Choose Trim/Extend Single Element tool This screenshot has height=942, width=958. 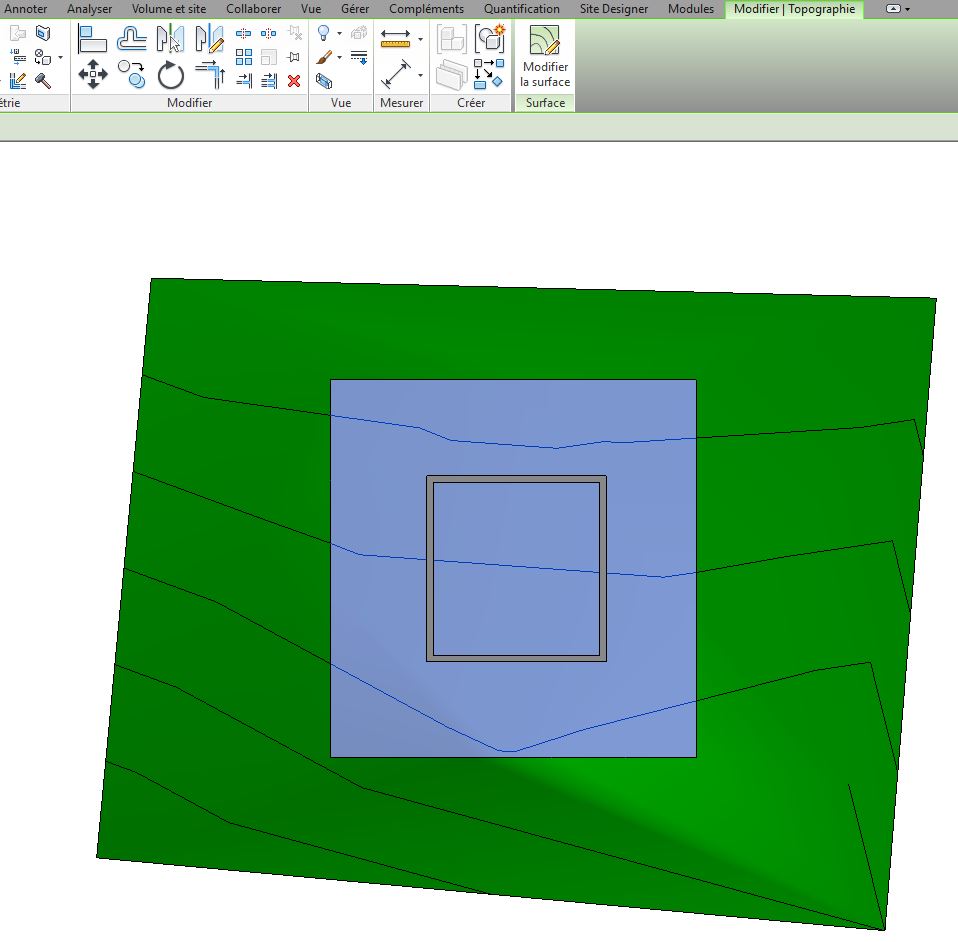244,81
